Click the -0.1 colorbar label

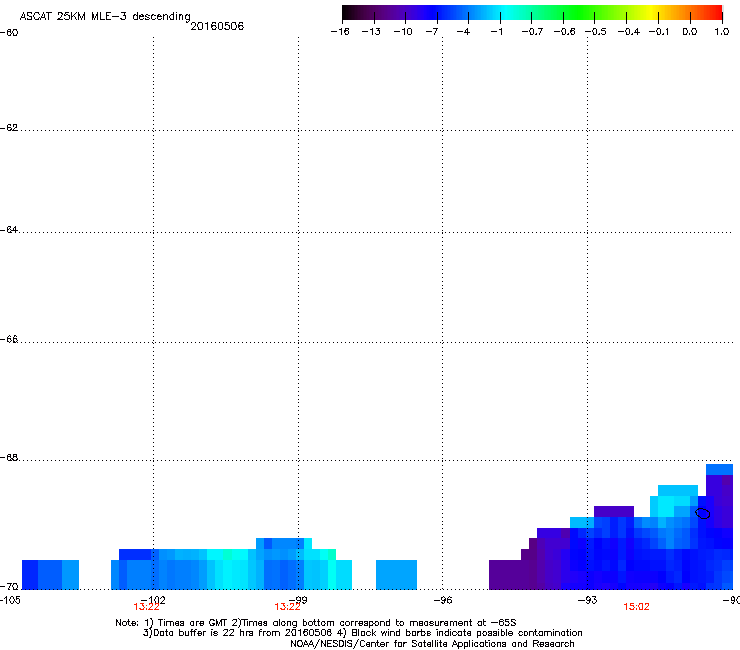(x=659, y=32)
